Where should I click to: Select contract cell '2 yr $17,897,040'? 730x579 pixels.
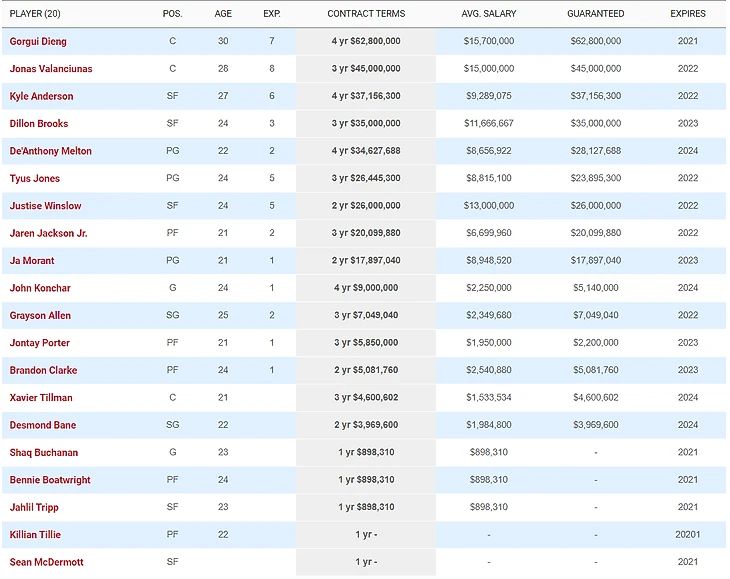[366, 261]
